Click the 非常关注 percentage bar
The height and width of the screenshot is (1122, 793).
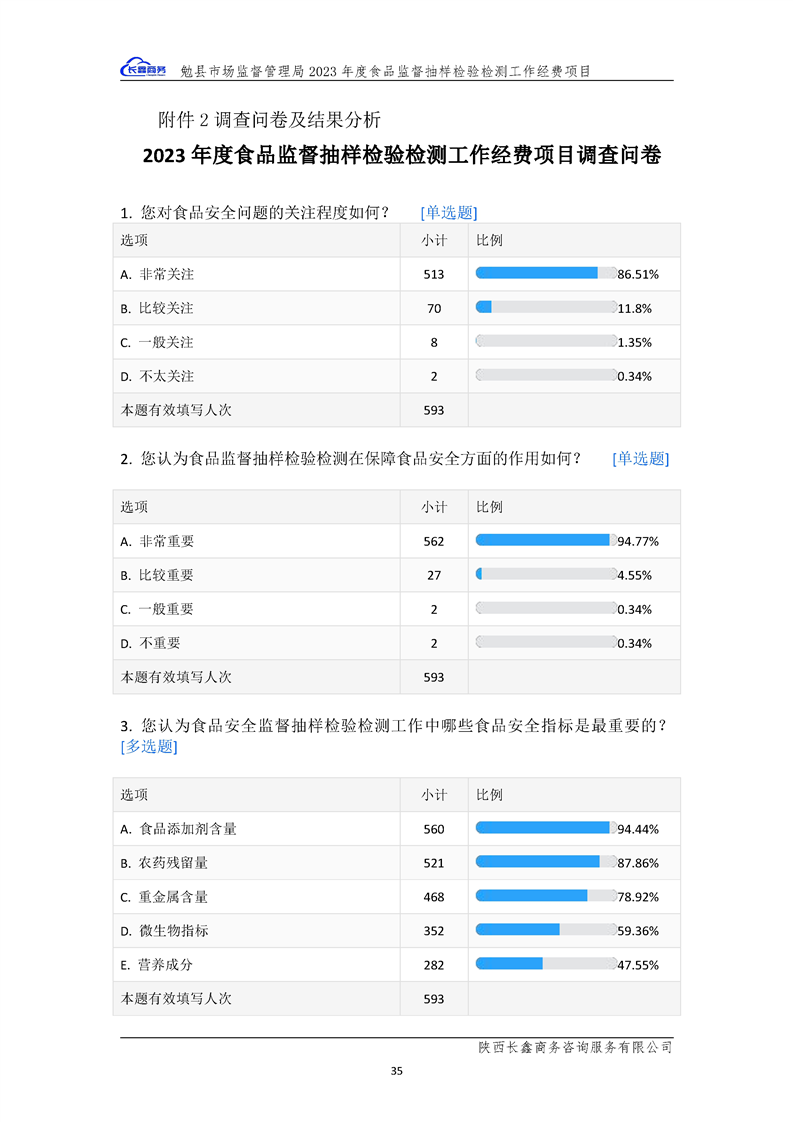pos(546,273)
